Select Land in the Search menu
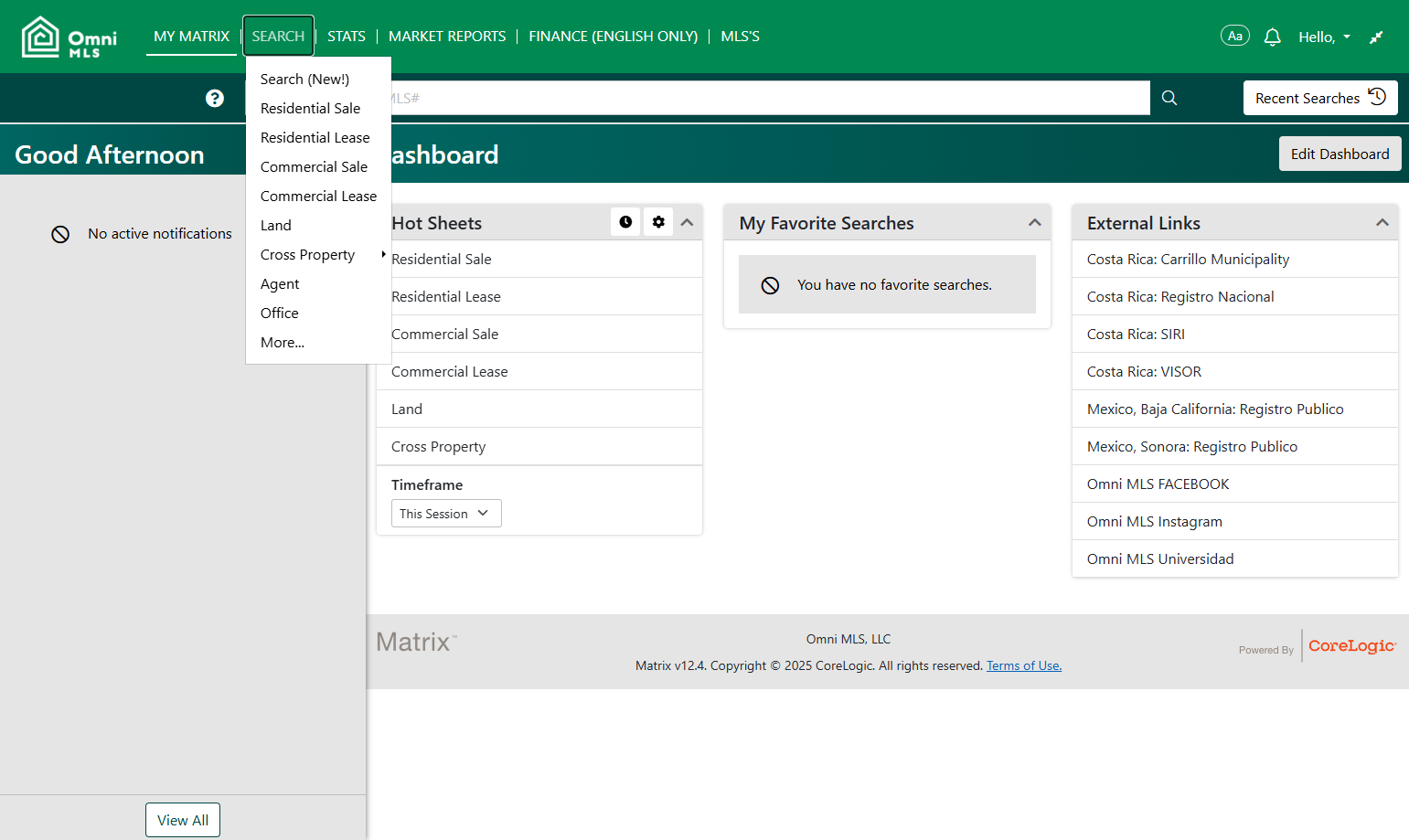Screen dimensions: 1409x840 click(318, 226)
